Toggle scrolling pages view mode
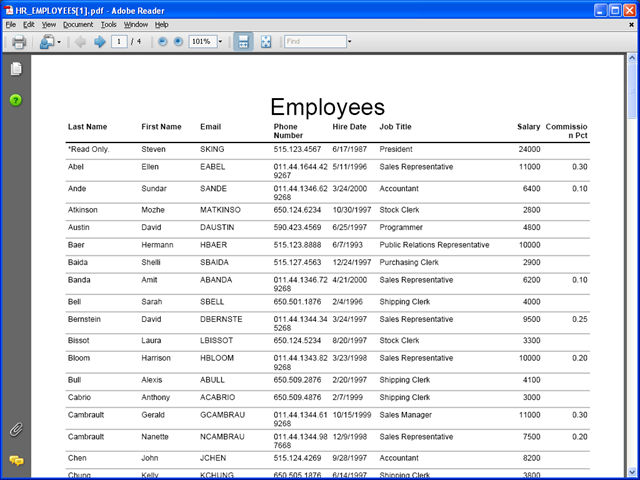The height and width of the screenshot is (480, 640). [243, 42]
